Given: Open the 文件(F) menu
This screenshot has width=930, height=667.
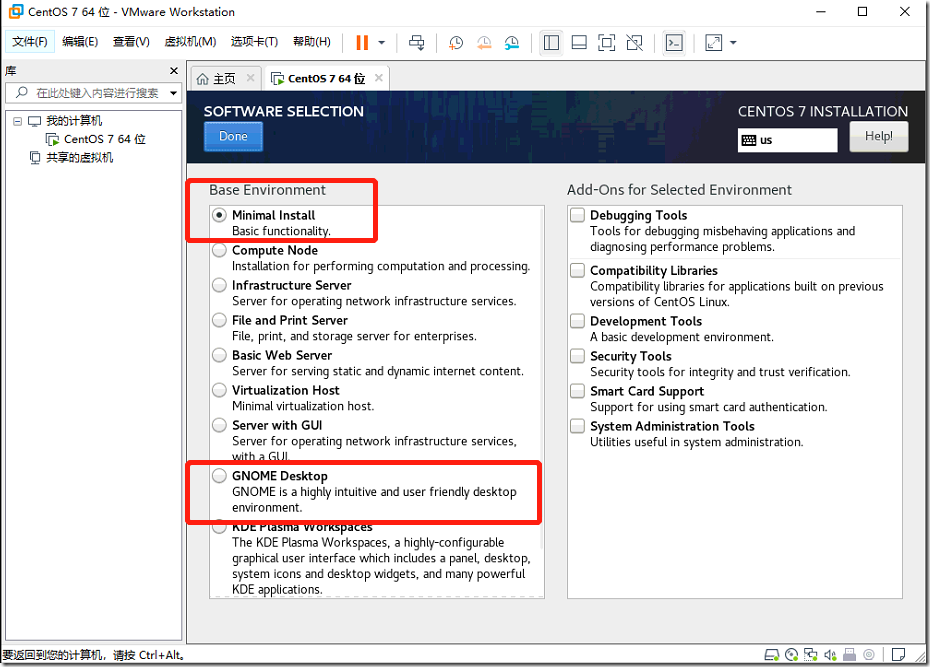Looking at the screenshot, I should (x=30, y=42).
